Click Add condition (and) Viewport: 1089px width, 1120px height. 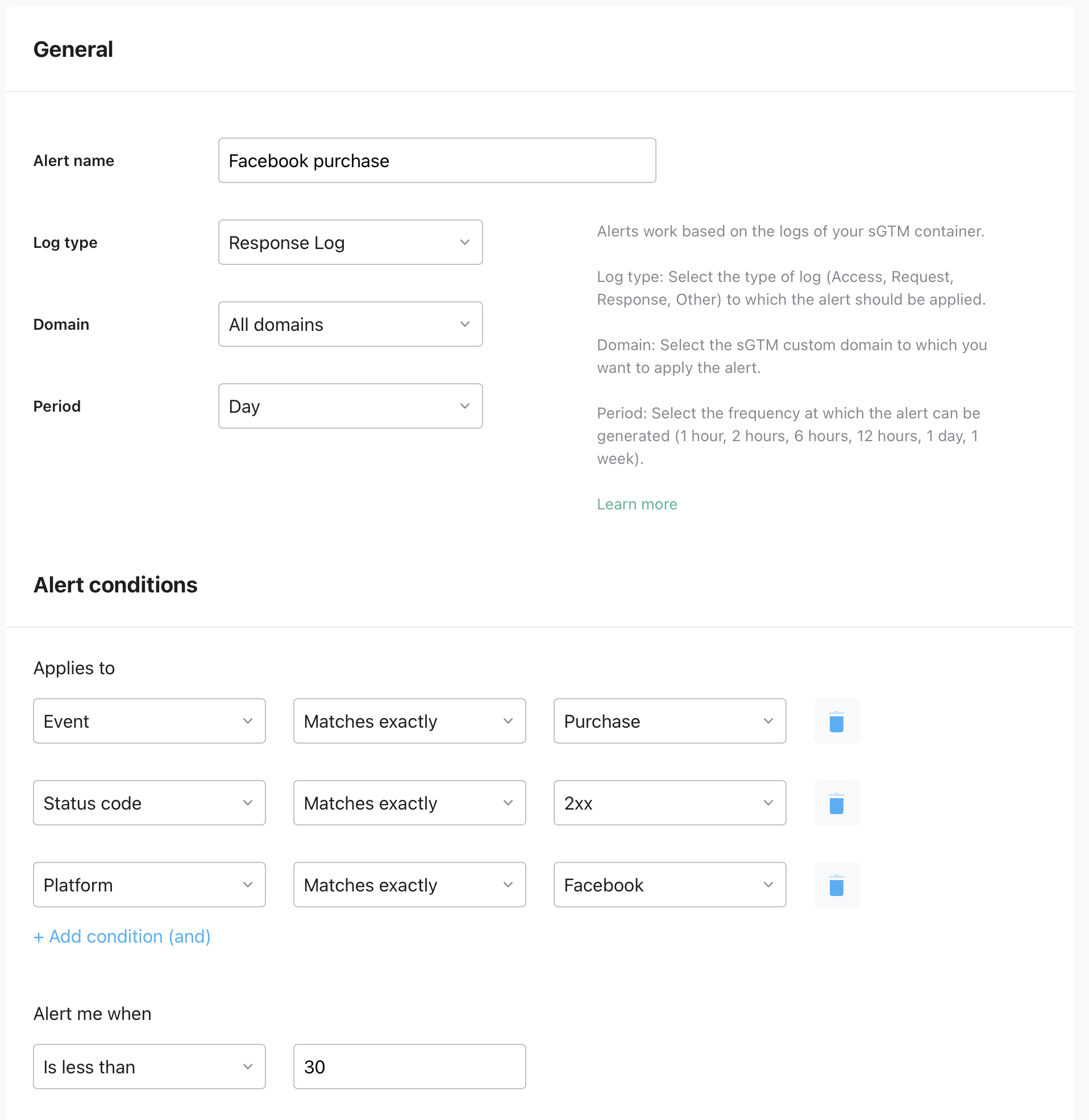coord(121,936)
